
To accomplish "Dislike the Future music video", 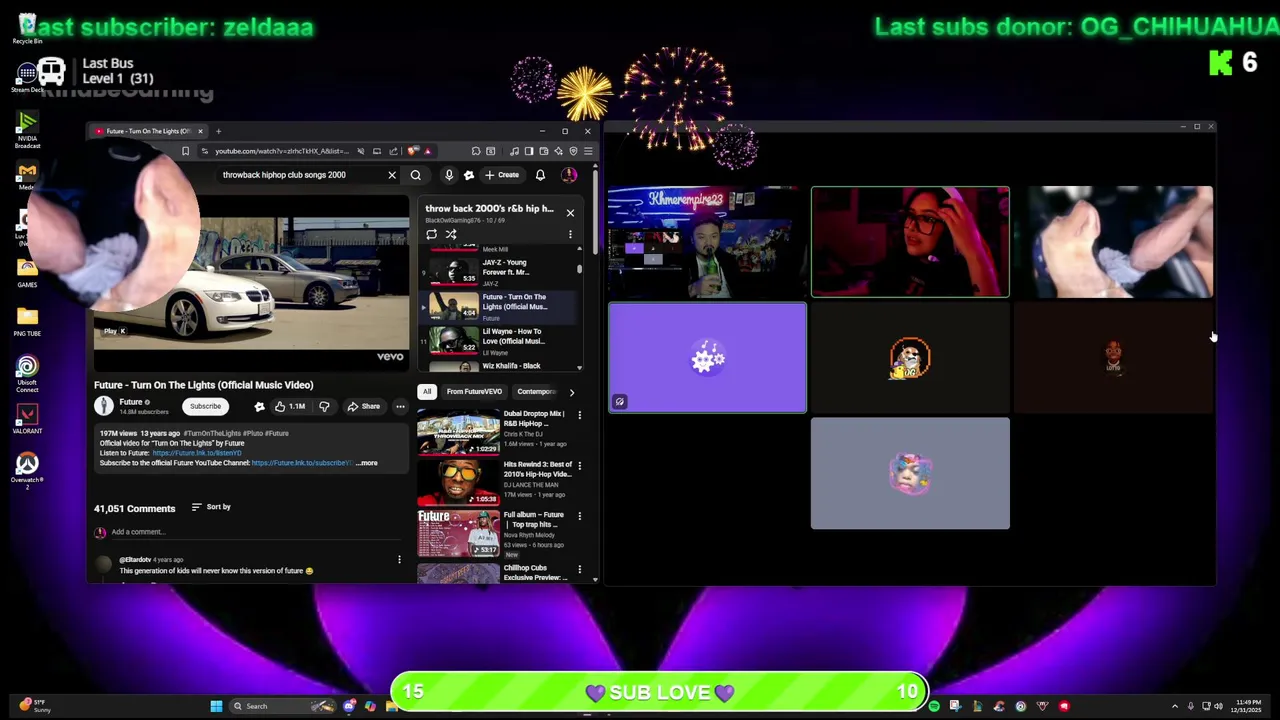I will [x=324, y=406].
